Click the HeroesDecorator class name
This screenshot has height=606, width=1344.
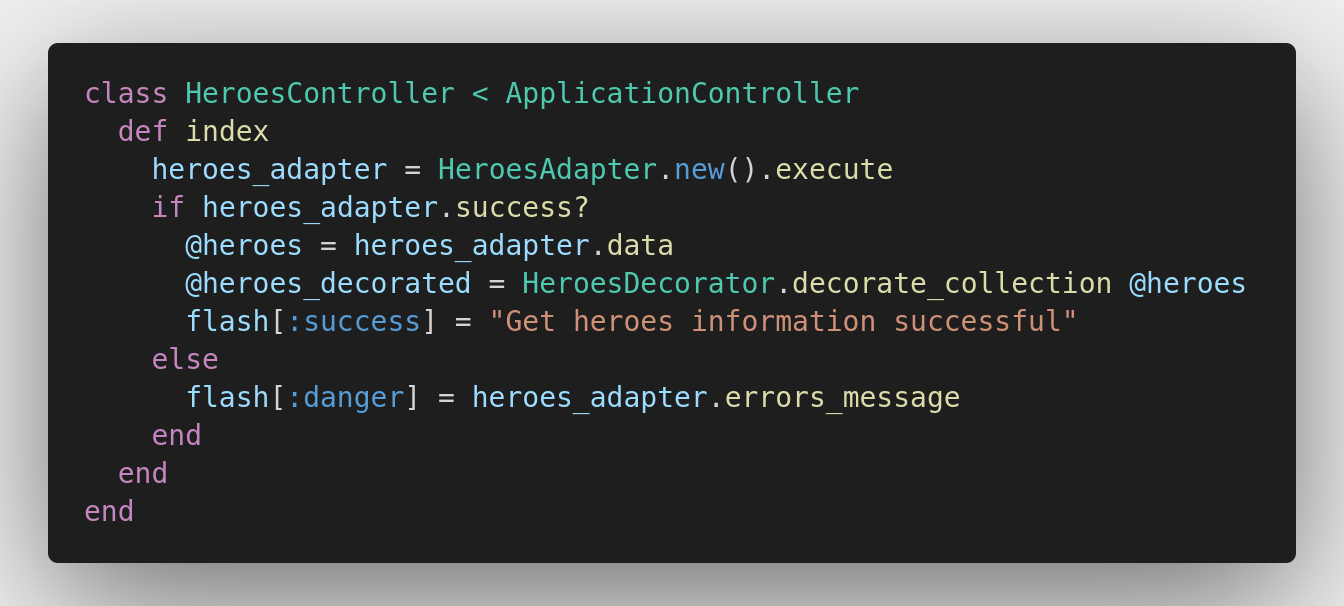648,284
